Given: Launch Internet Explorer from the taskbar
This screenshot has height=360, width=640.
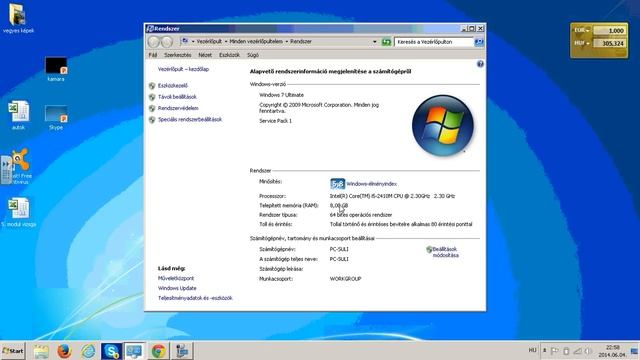Looking at the screenshot, I should point(88,351).
